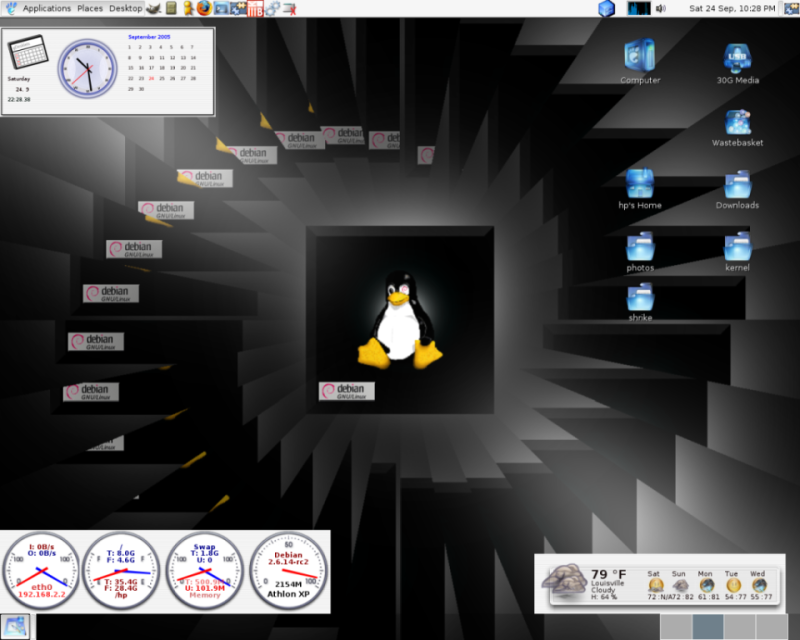Click the force quit window icon
800x640 pixels.
[x=290, y=8]
